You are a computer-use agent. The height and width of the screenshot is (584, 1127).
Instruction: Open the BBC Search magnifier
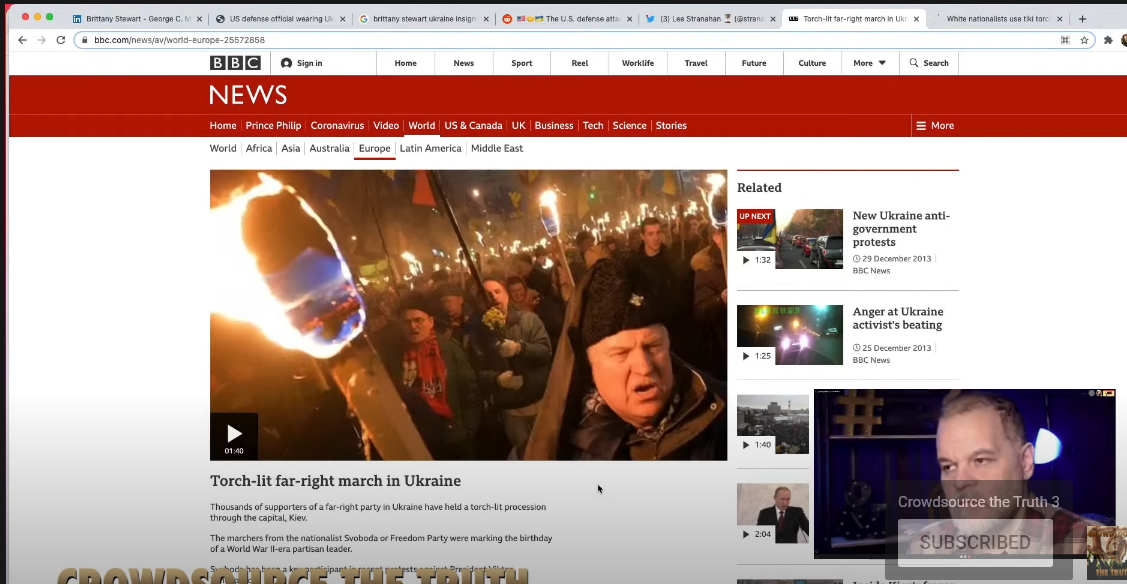click(929, 63)
